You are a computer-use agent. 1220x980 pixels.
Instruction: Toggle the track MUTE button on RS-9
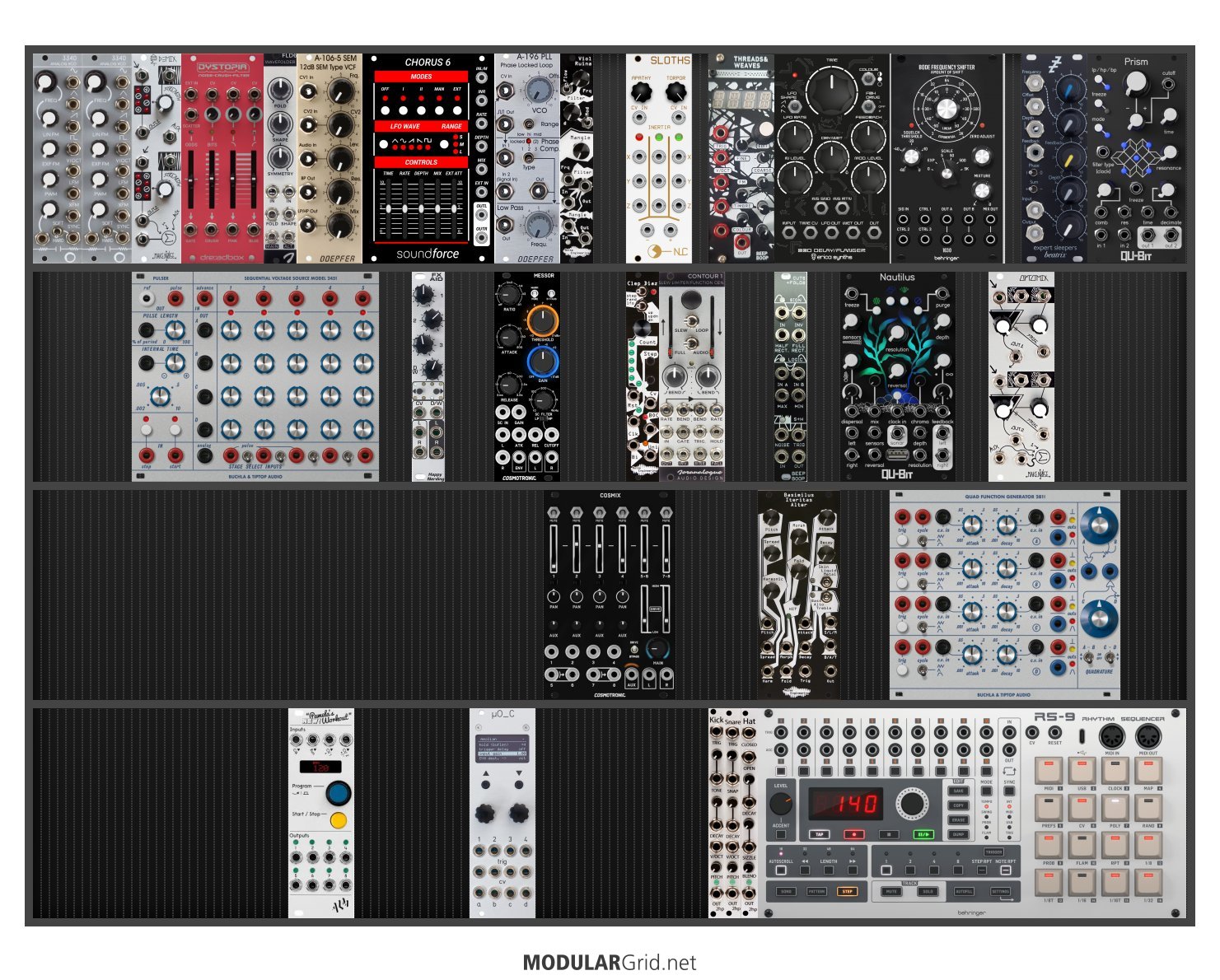coord(890,891)
